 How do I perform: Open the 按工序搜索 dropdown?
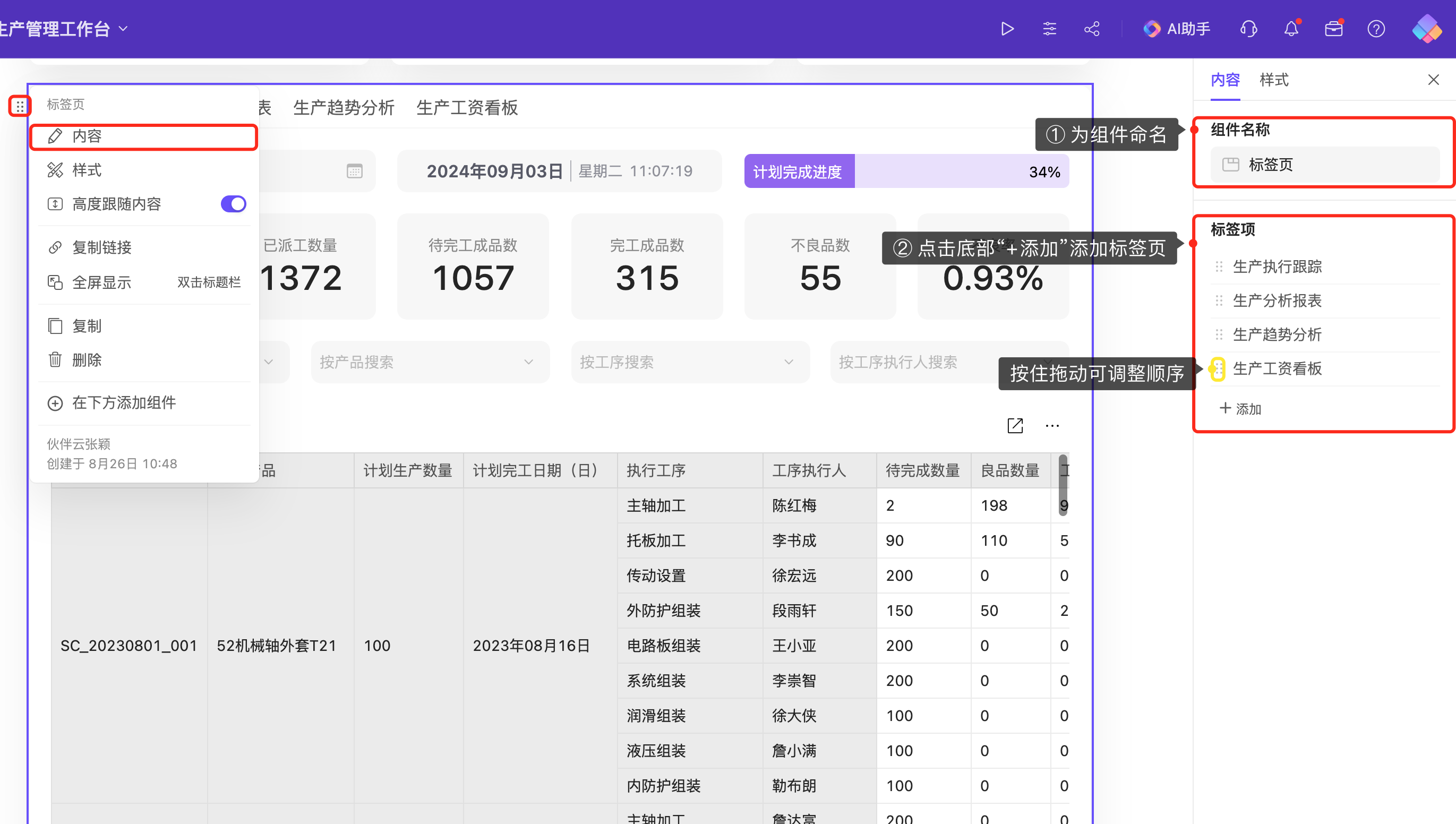tap(690, 362)
